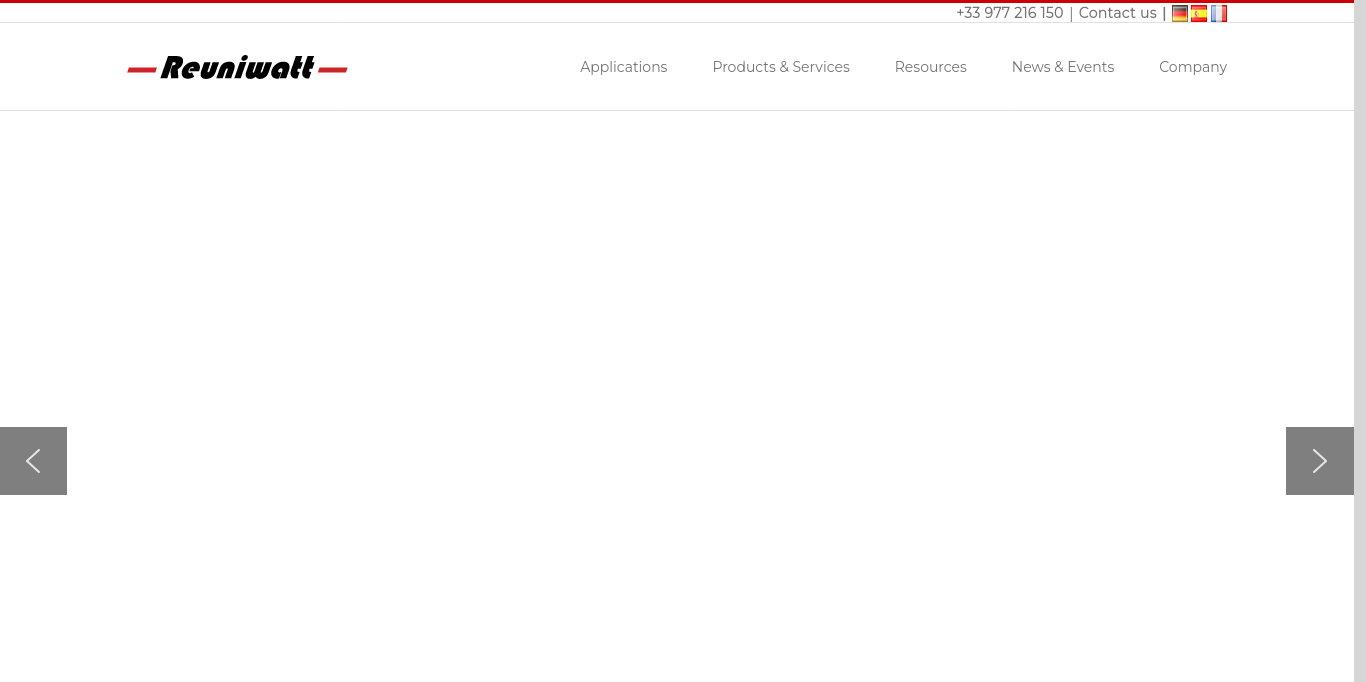This screenshot has width=1366, height=682.
Task: Click the +33 977 216 150 phone number
Action: point(1009,13)
